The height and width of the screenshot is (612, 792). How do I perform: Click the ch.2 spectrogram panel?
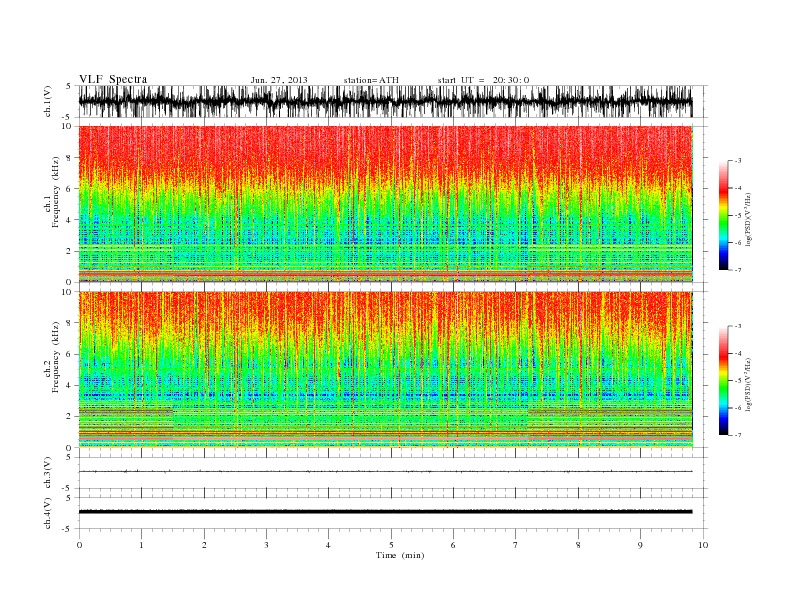pyautogui.click(x=386, y=370)
